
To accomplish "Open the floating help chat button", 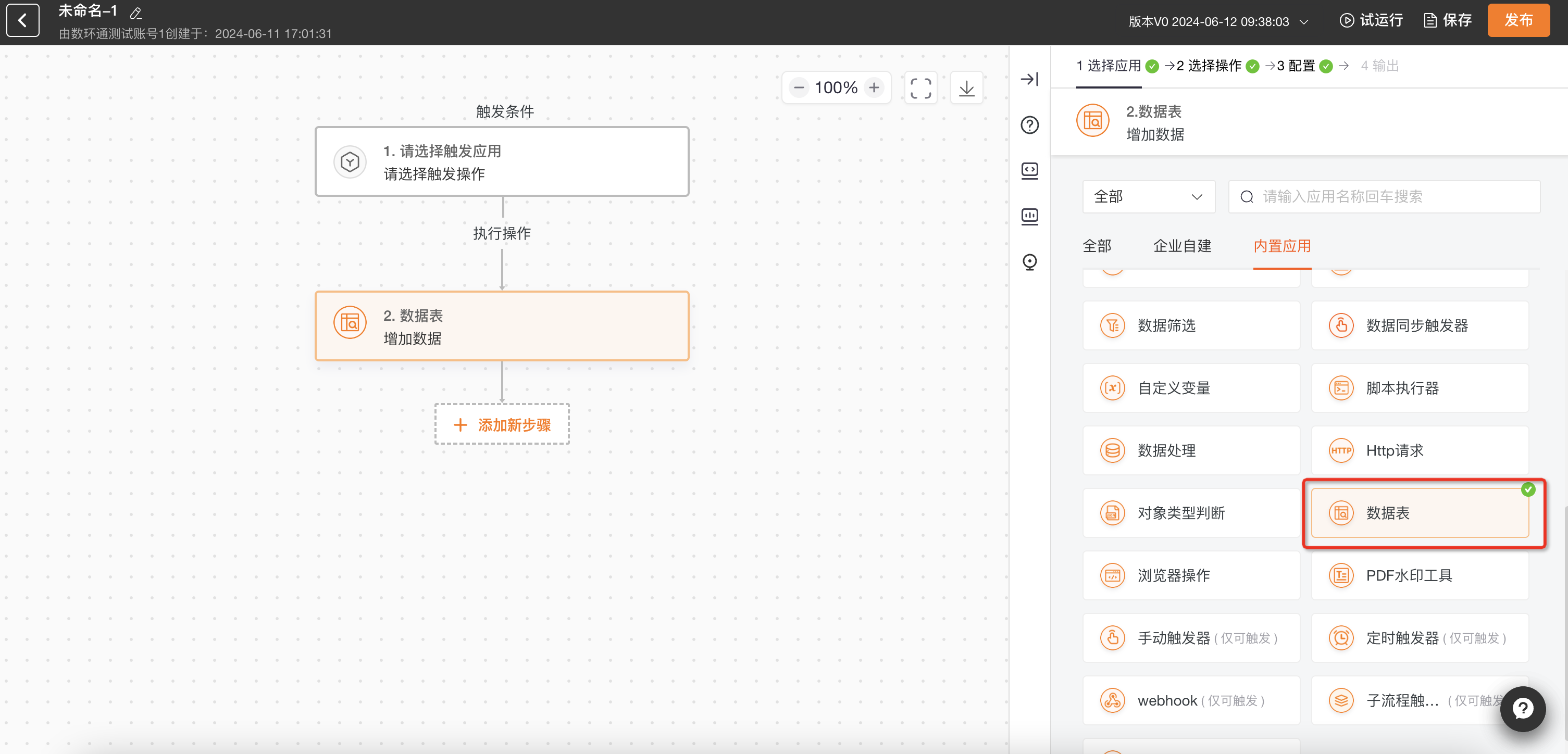I will pos(1522,709).
